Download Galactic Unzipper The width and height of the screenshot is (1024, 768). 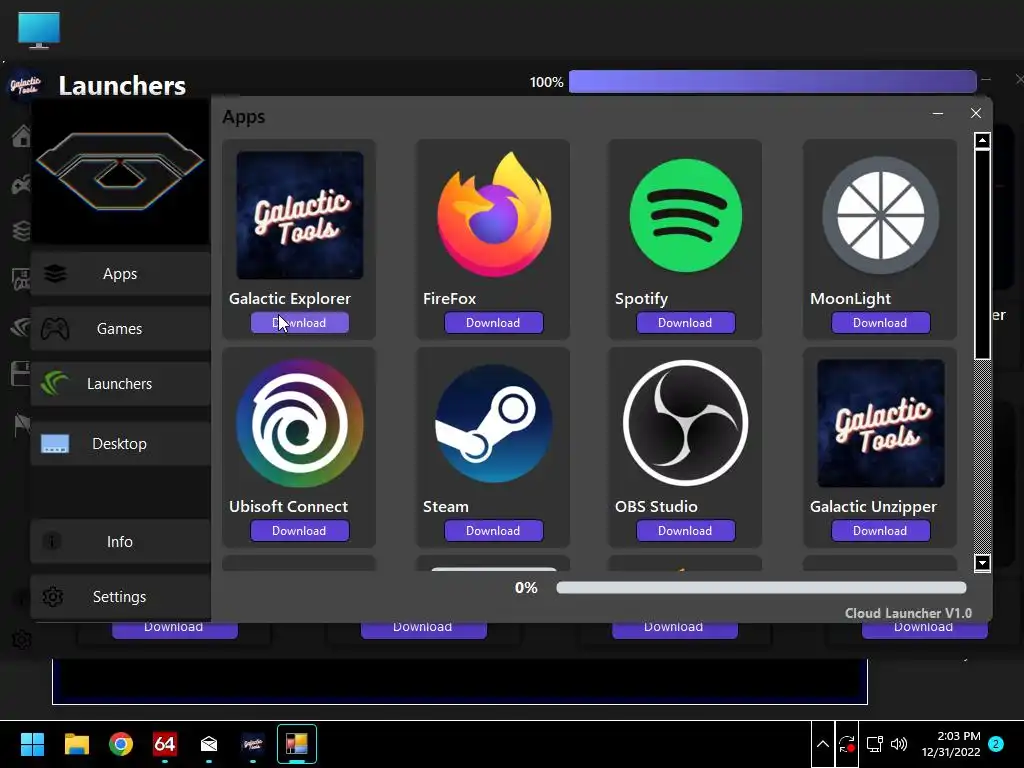click(880, 531)
